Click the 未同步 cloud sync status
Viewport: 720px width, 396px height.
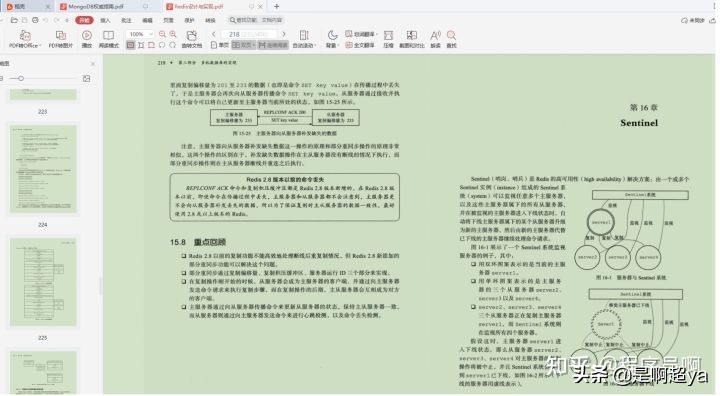tap(693, 20)
